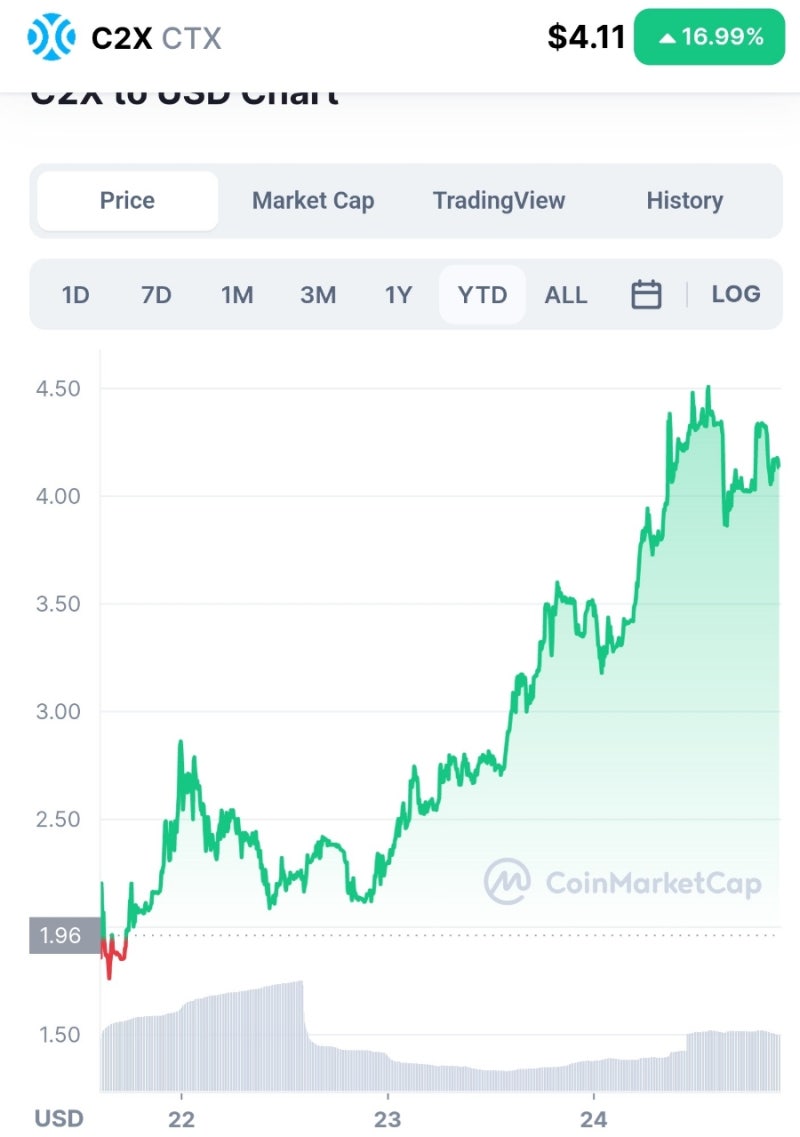The width and height of the screenshot is (800, 1137).
Task: Open the TradingView chart tab
Action: (499, 201)
